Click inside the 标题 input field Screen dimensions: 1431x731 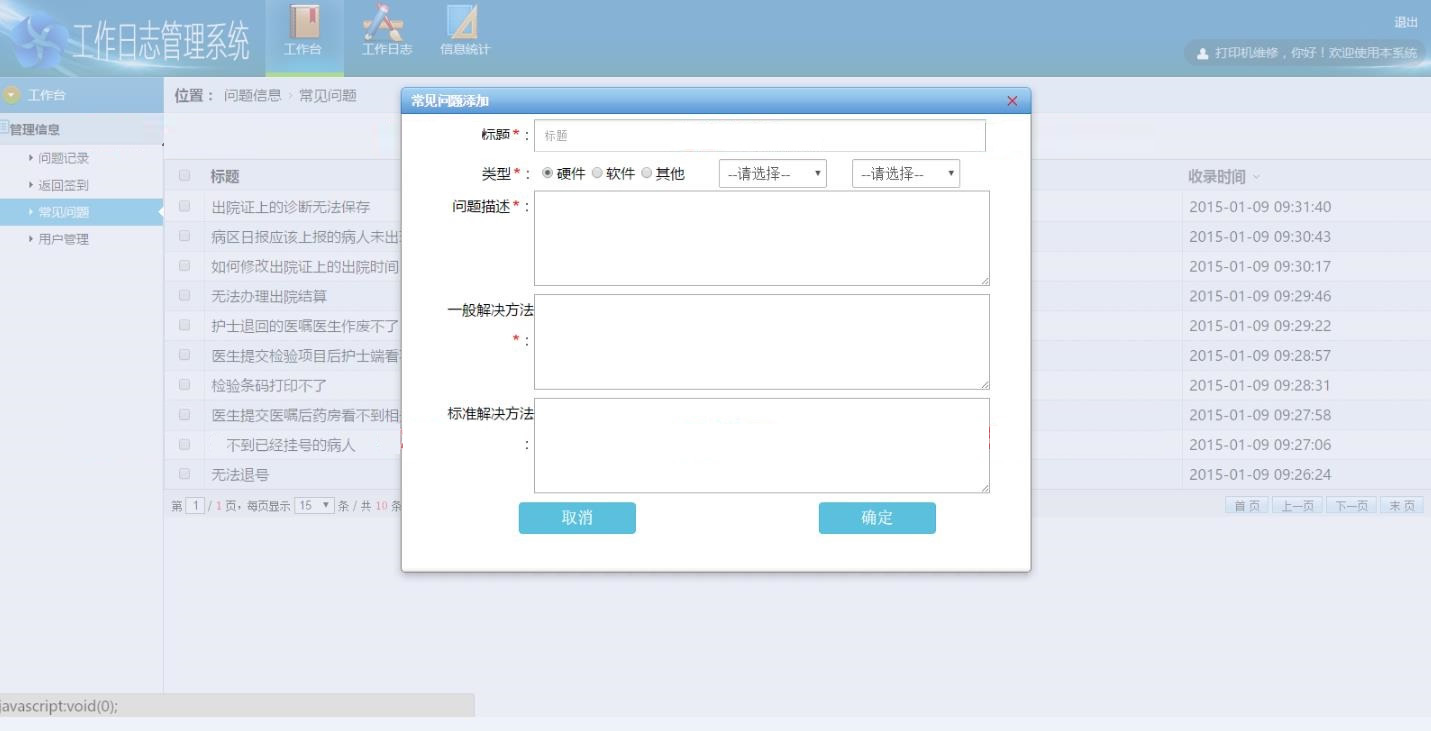760,134
